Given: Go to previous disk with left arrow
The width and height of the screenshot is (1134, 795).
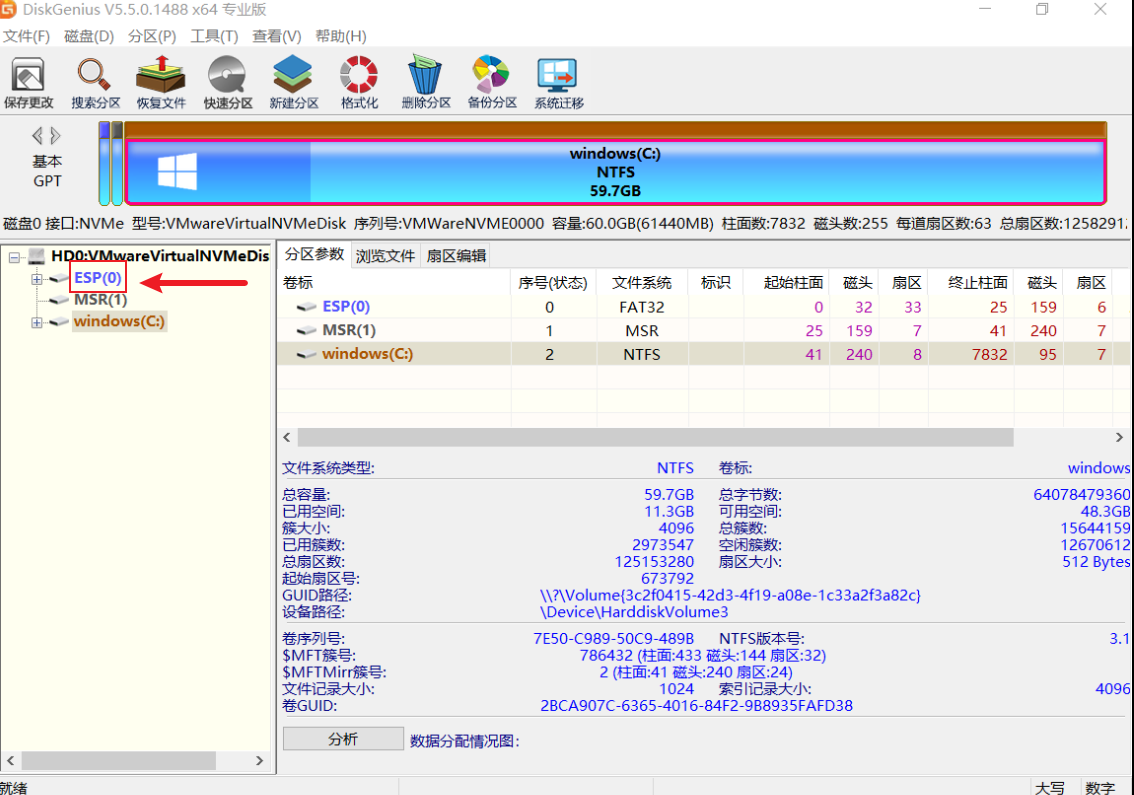Looking at the screenshot, I should (38, 135).
